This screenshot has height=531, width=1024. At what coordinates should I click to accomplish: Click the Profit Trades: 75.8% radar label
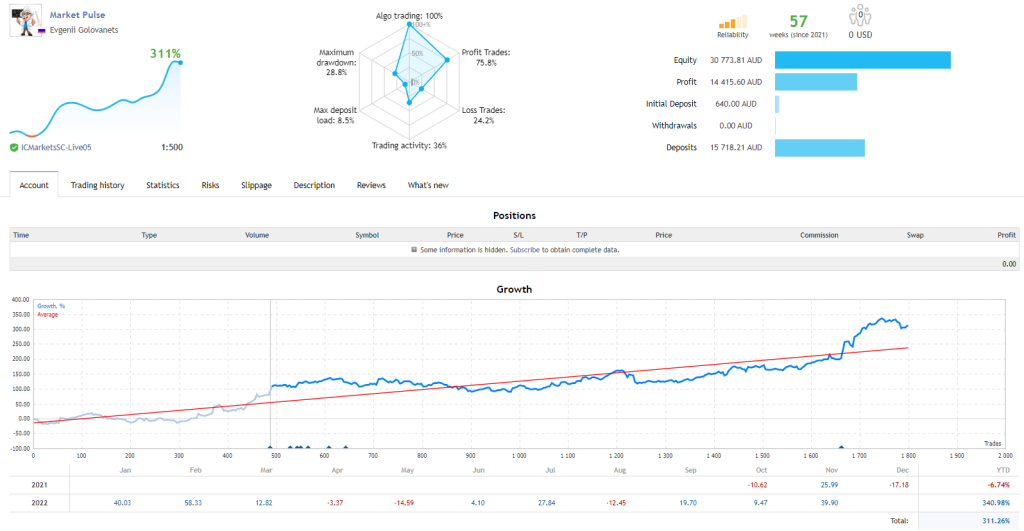486,57
